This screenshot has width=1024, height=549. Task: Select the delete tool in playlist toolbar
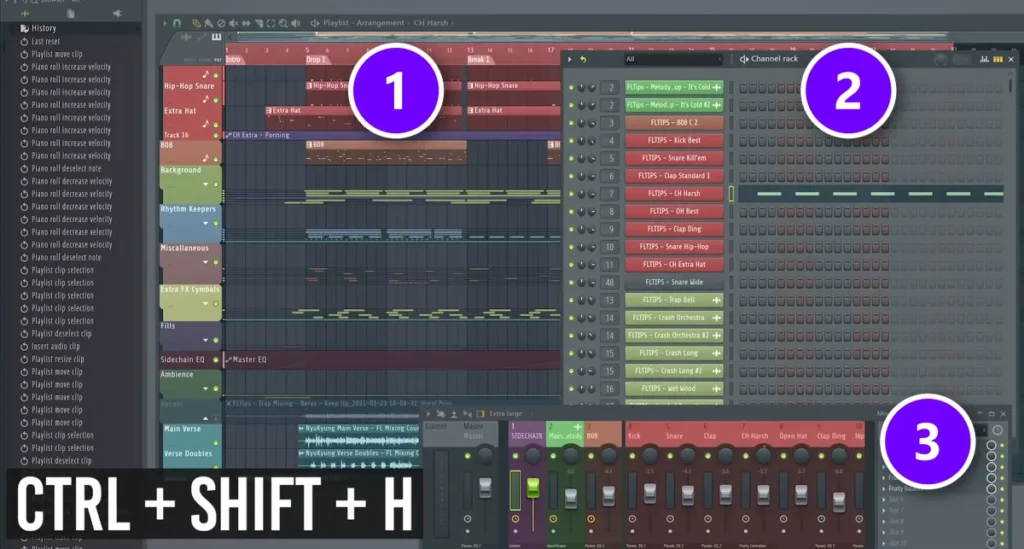pyautogui.click(x=221, y=23)
